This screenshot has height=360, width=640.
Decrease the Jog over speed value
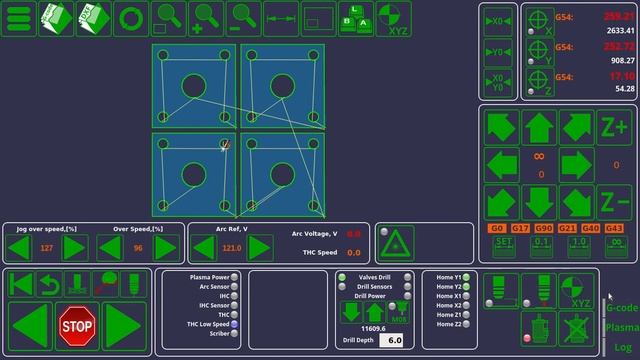[x=19, y=248]
